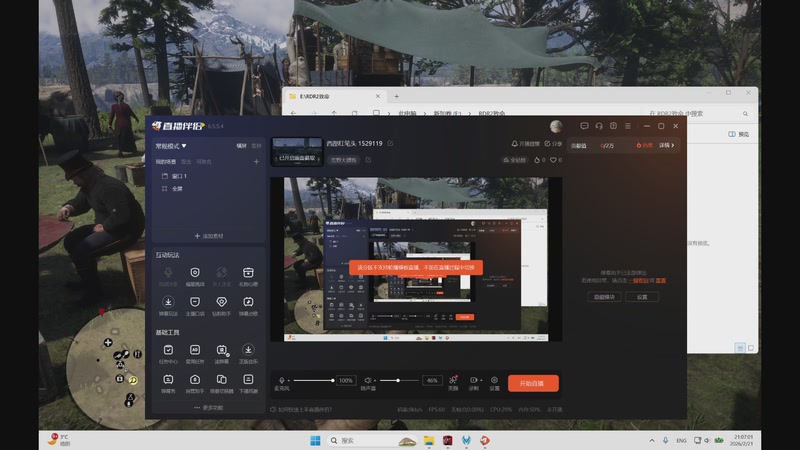Open feedback icon in title bar
This screenshot has width=800, height=450.
click(613, 126)
